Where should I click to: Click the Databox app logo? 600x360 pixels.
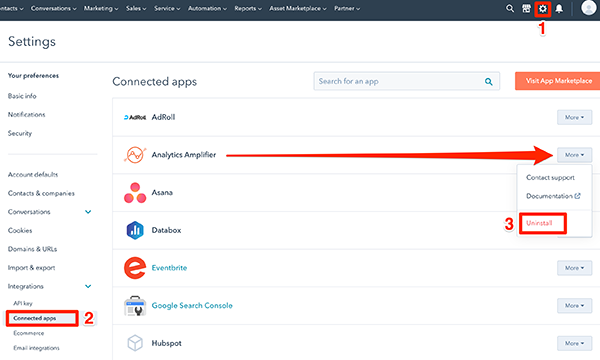pyautogui.click(x=135, y=230)
